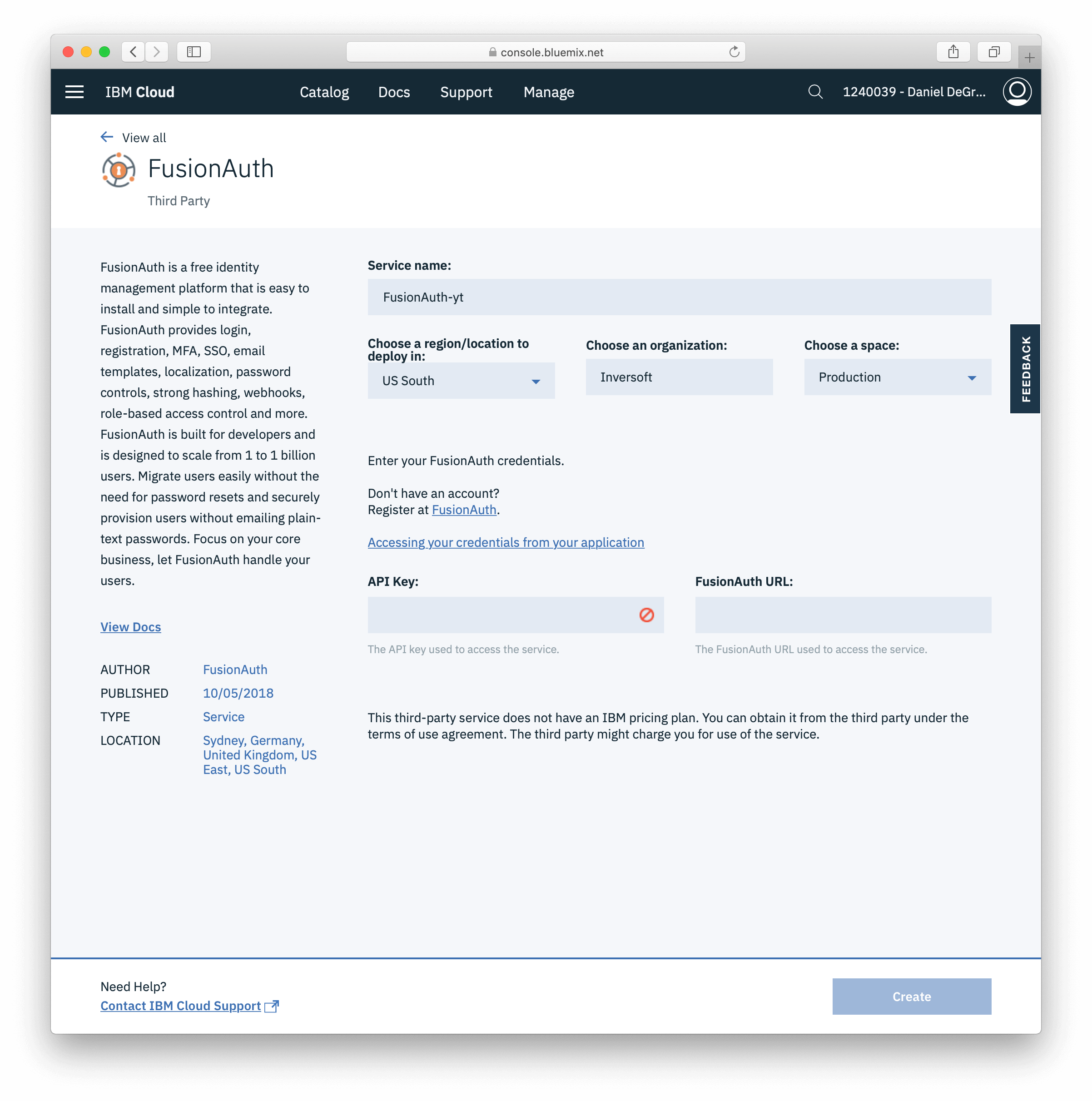Image resolution: width=1092 pixels, height=1101 pixels.
Task: Click the back arrow beside View all
Action: pyautogui.click(x=107, y=137)
